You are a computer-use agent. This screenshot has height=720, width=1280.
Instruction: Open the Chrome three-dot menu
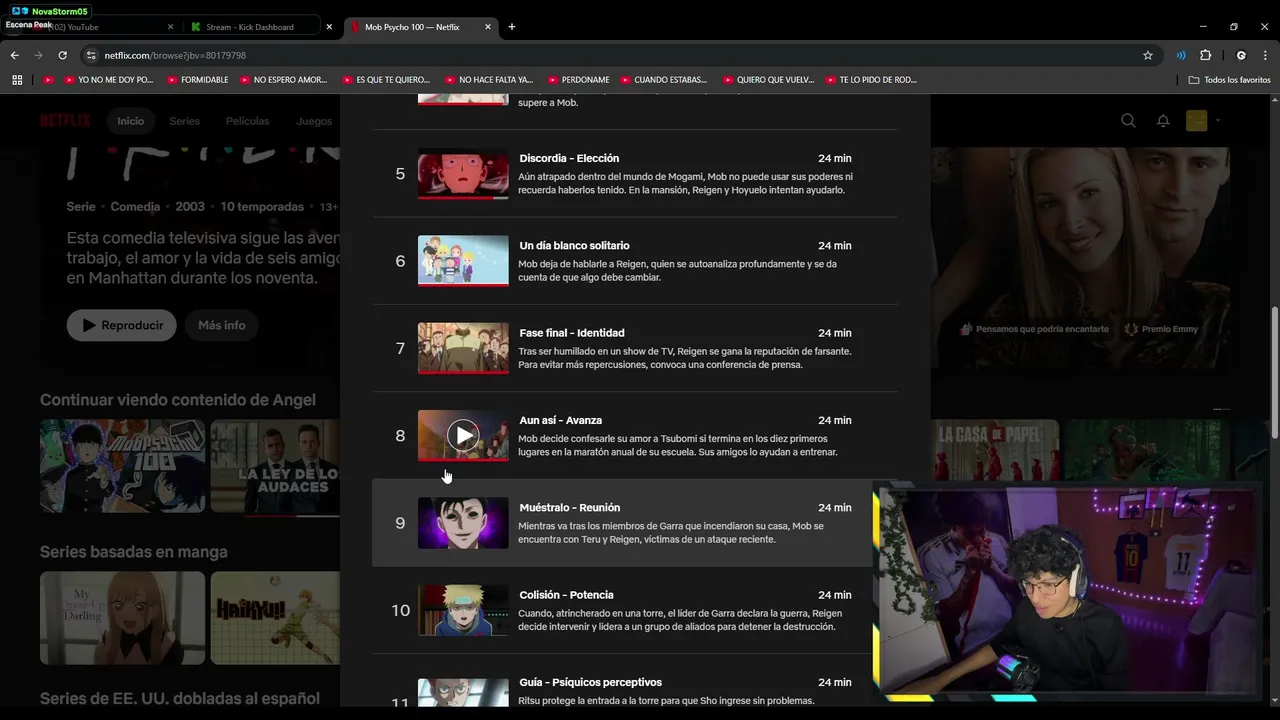[1265, 55]
